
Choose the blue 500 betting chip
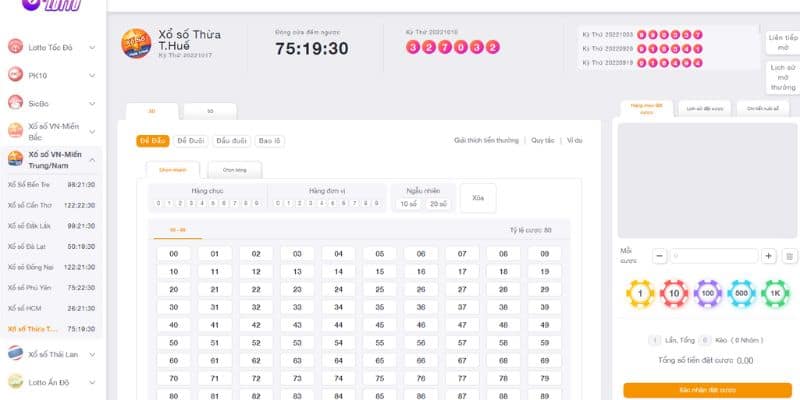pos(741,294)
